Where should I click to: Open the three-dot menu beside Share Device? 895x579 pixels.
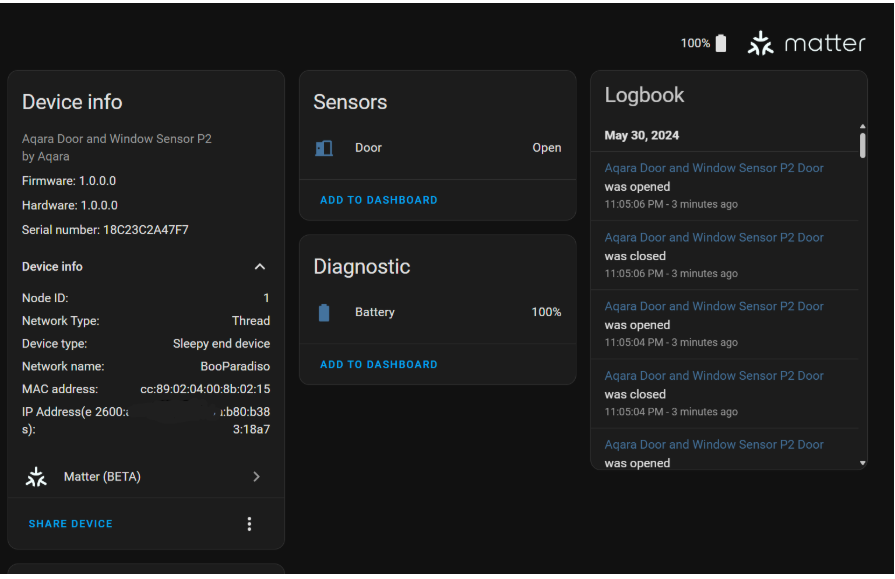(x=249, y=524)
